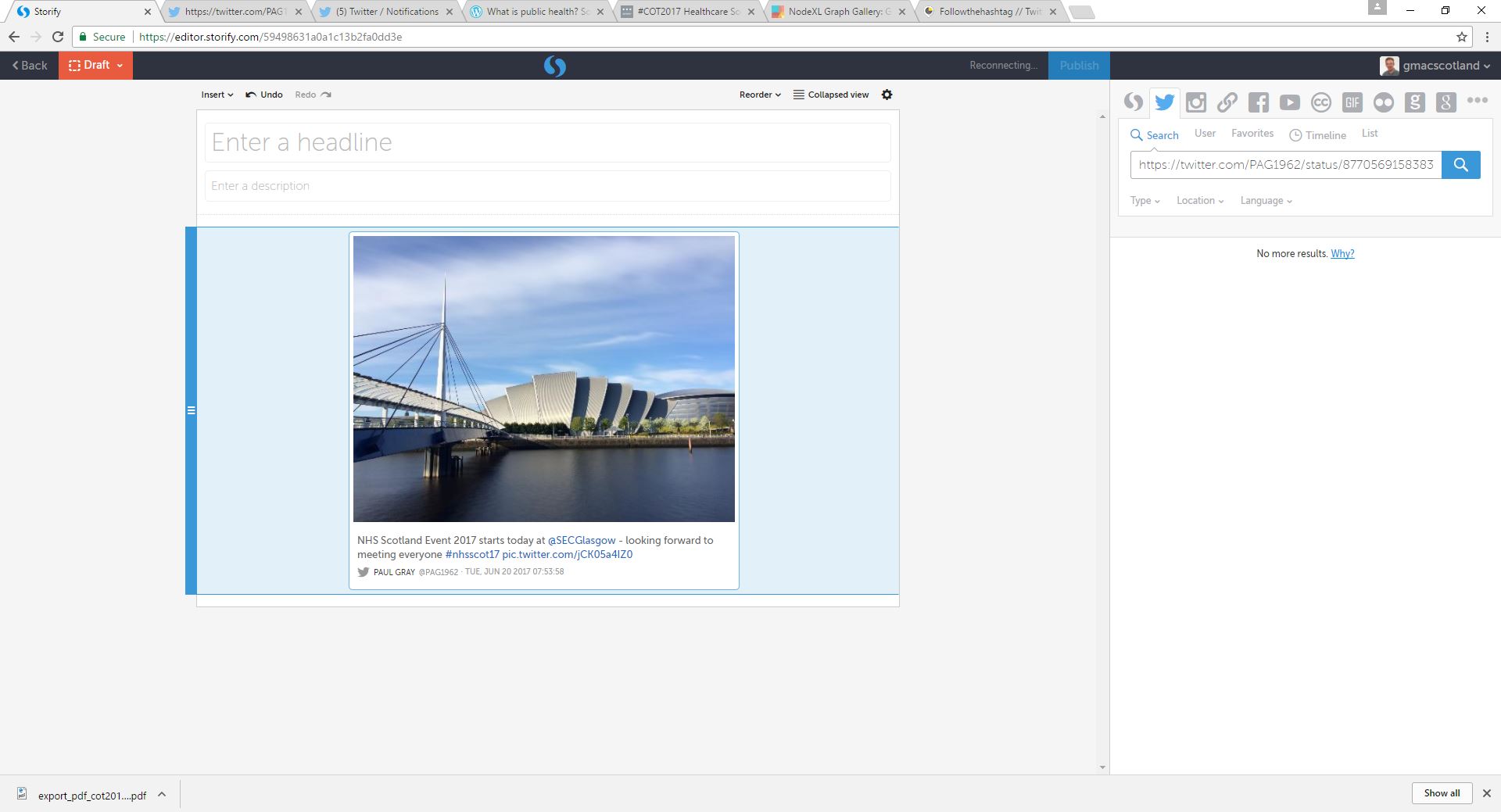Click Show all downloads button
The width and height of the screenshot is (1501, 812).
1441,793
